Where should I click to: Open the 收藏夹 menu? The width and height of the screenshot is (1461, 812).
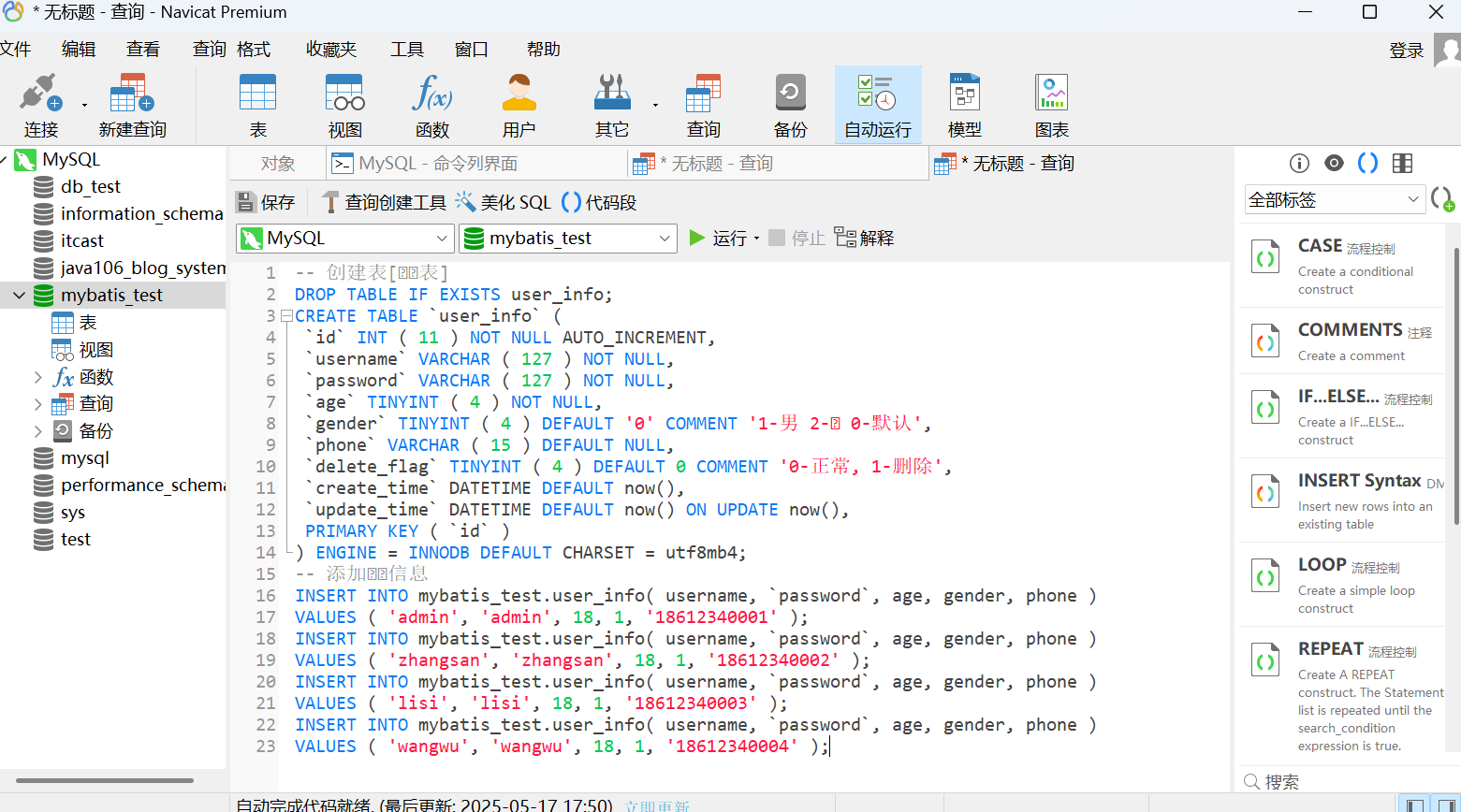click(331, 49)
